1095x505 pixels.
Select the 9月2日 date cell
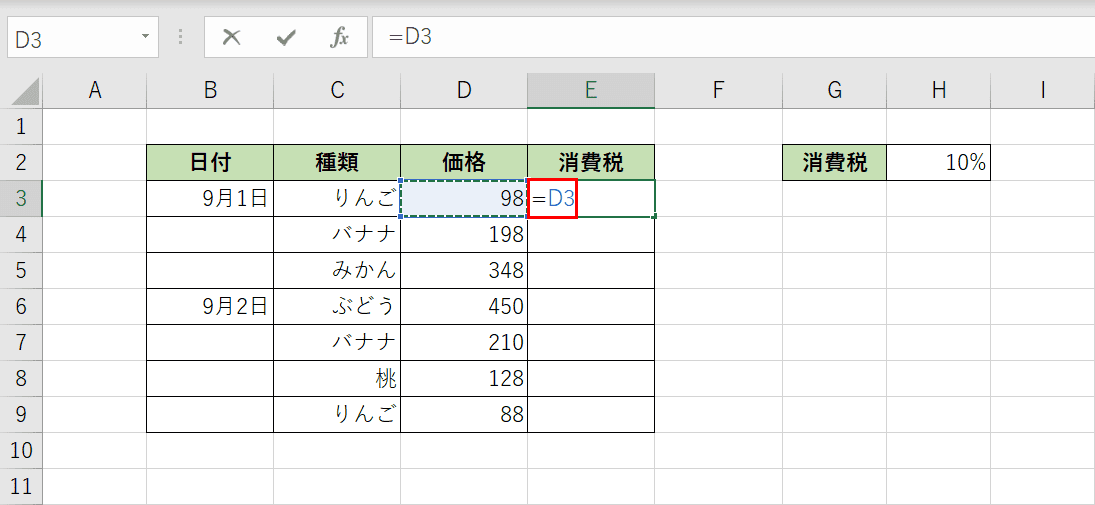tap(210, 307)
